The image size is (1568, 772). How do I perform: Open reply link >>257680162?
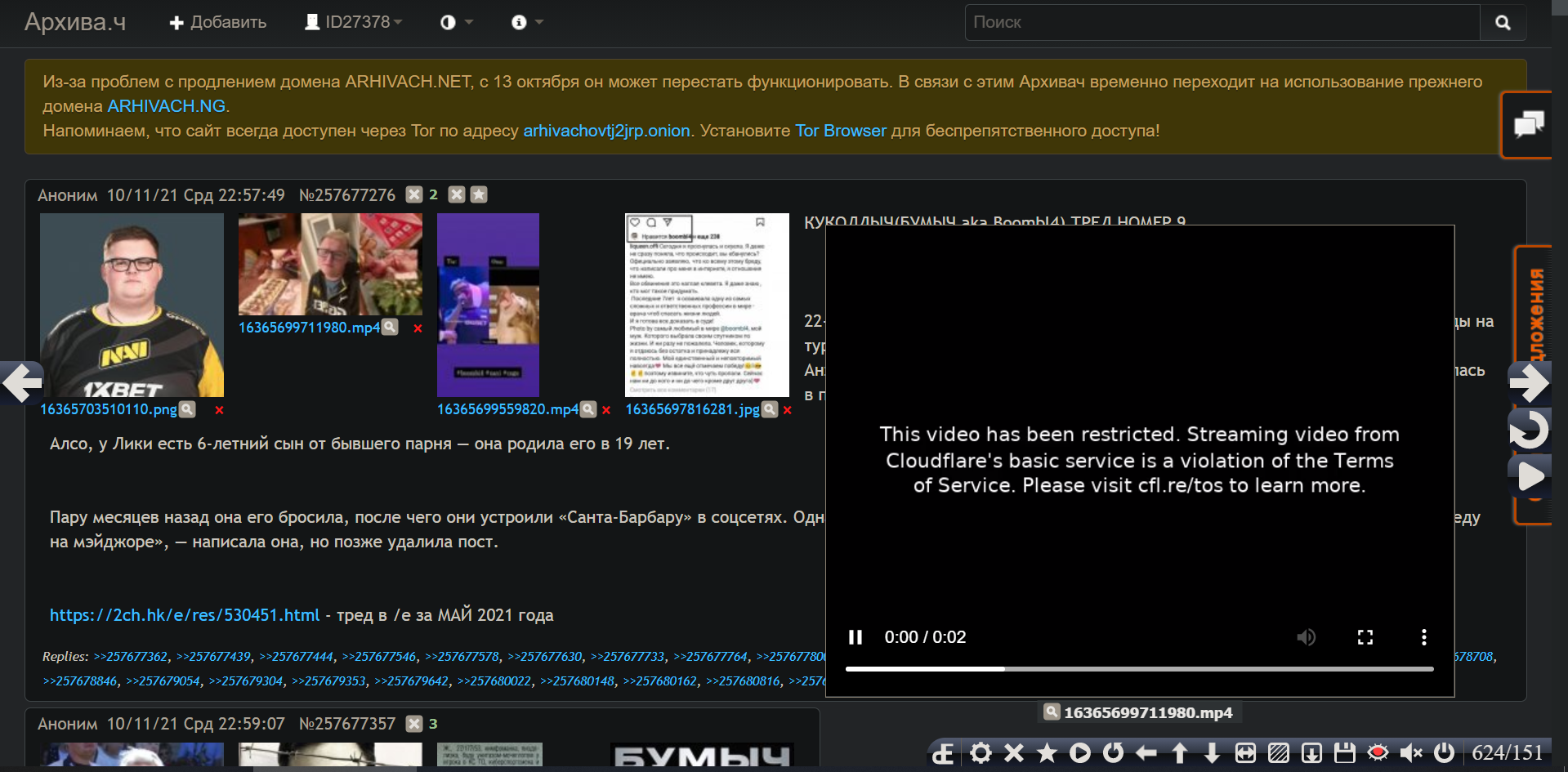click(660, 681)
